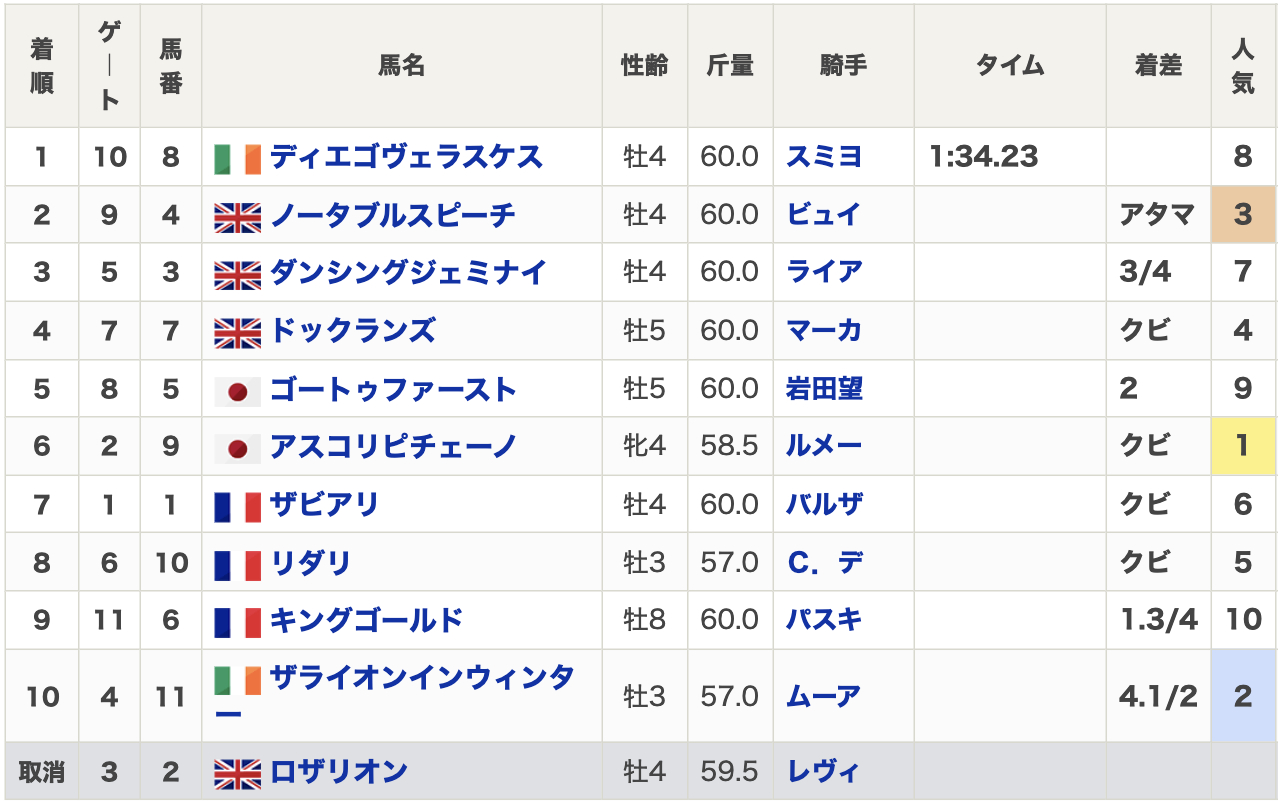Click margin アタマ in ノータブルスピーチ row
The image size is (1278, 802).
point(1157,215)
